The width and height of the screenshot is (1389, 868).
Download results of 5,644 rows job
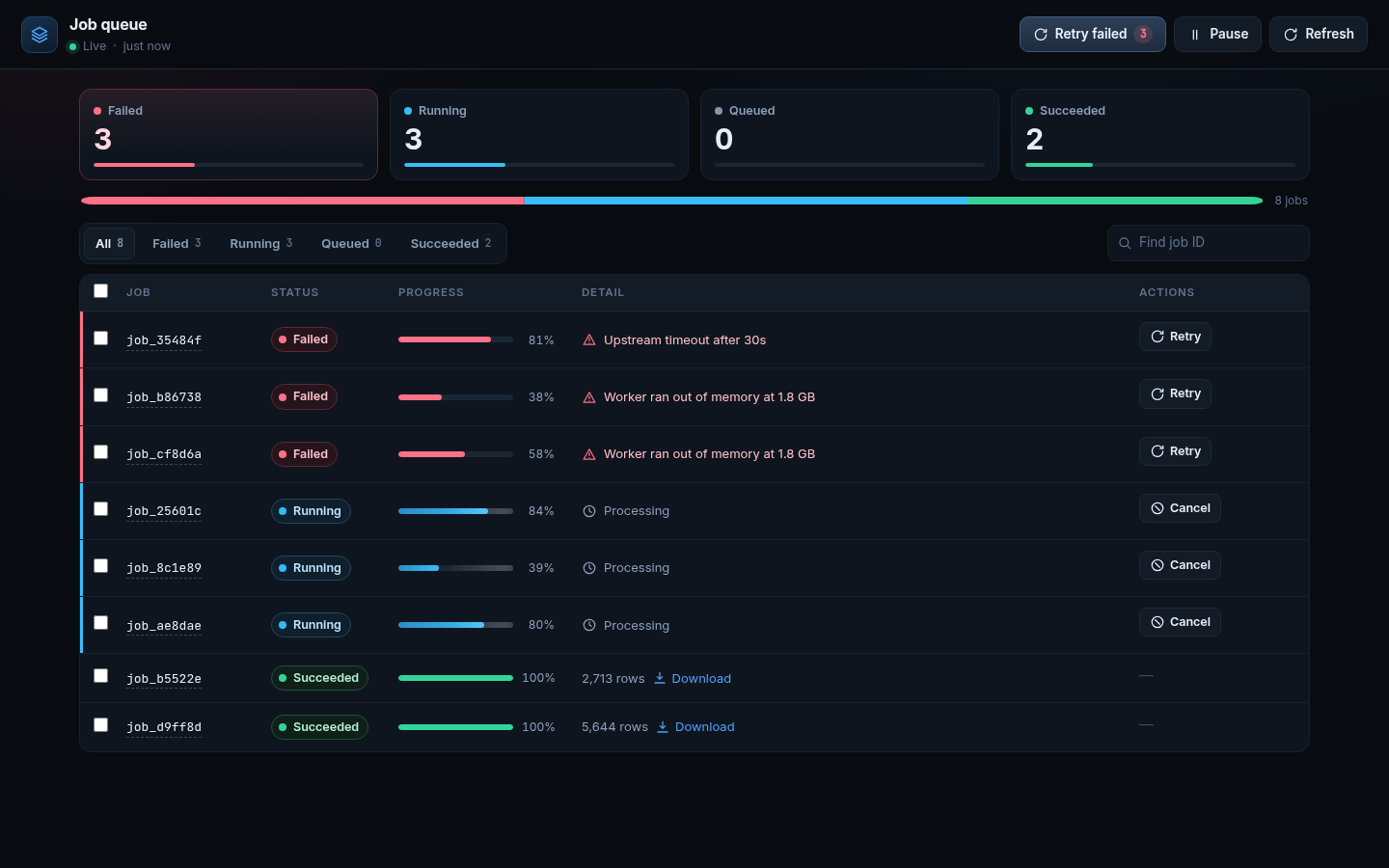(695, 726)
